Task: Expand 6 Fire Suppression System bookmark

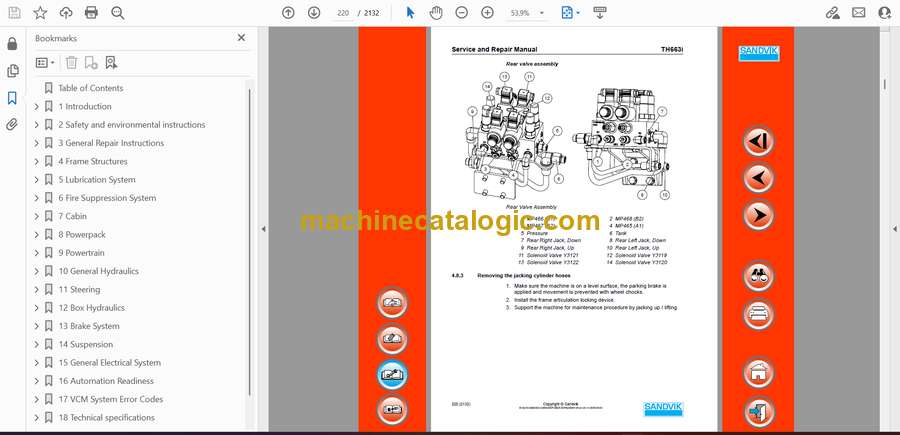Action: pos(37,198)
